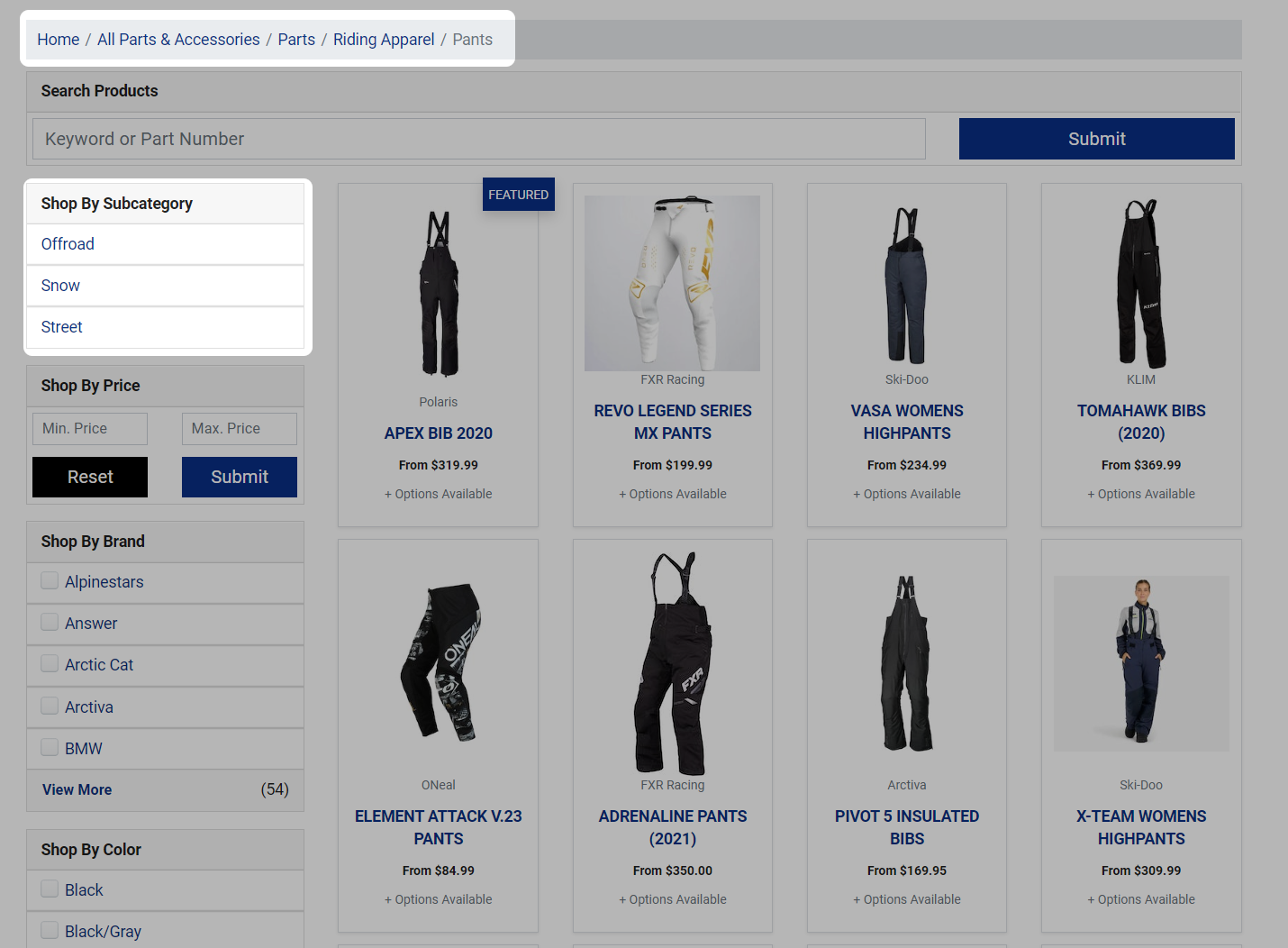Click the Polaris brand label

[439, 402]
